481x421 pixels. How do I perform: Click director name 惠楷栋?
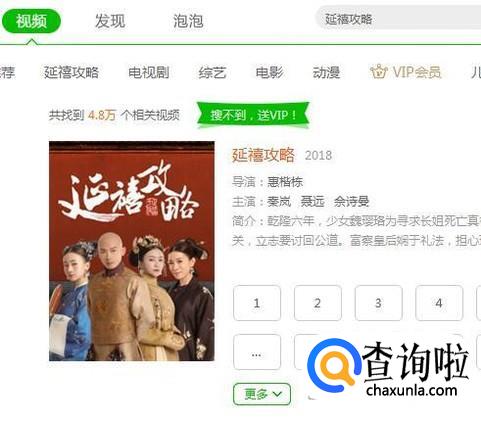pyautogui.click(x=285, y=182)
